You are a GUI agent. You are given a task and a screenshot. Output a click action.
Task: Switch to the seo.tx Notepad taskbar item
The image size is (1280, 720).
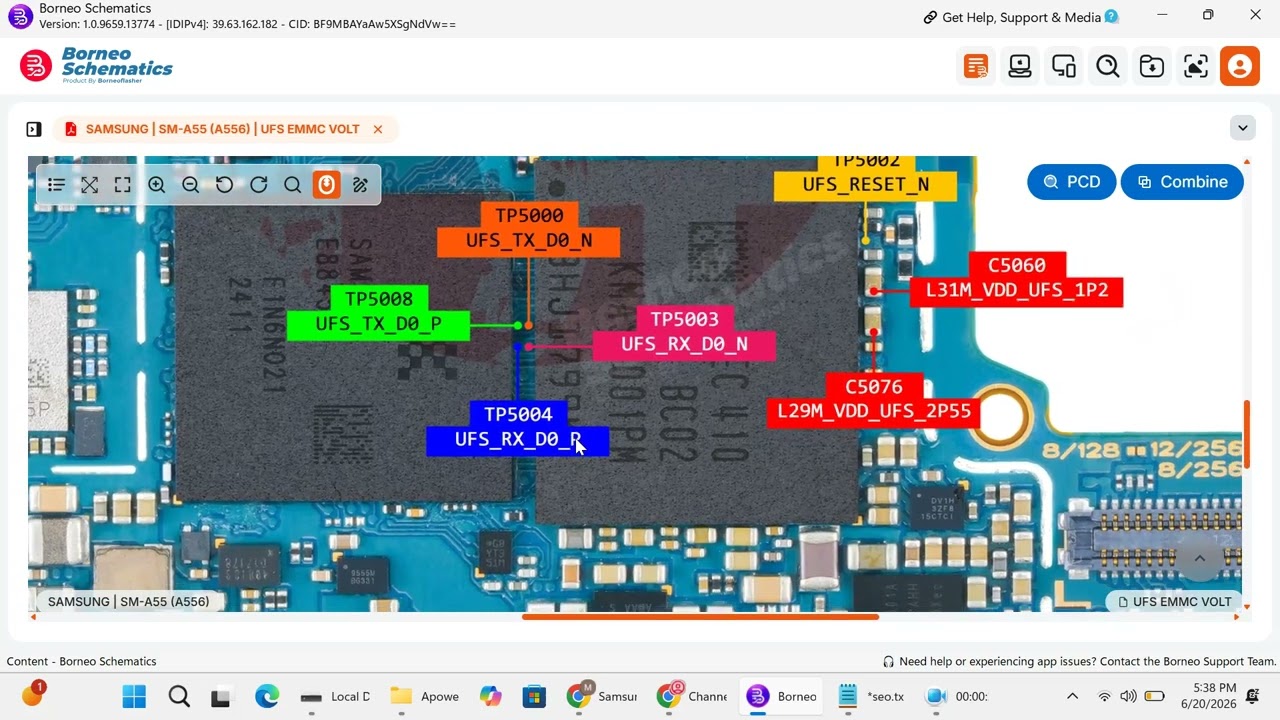pos(871,696)
